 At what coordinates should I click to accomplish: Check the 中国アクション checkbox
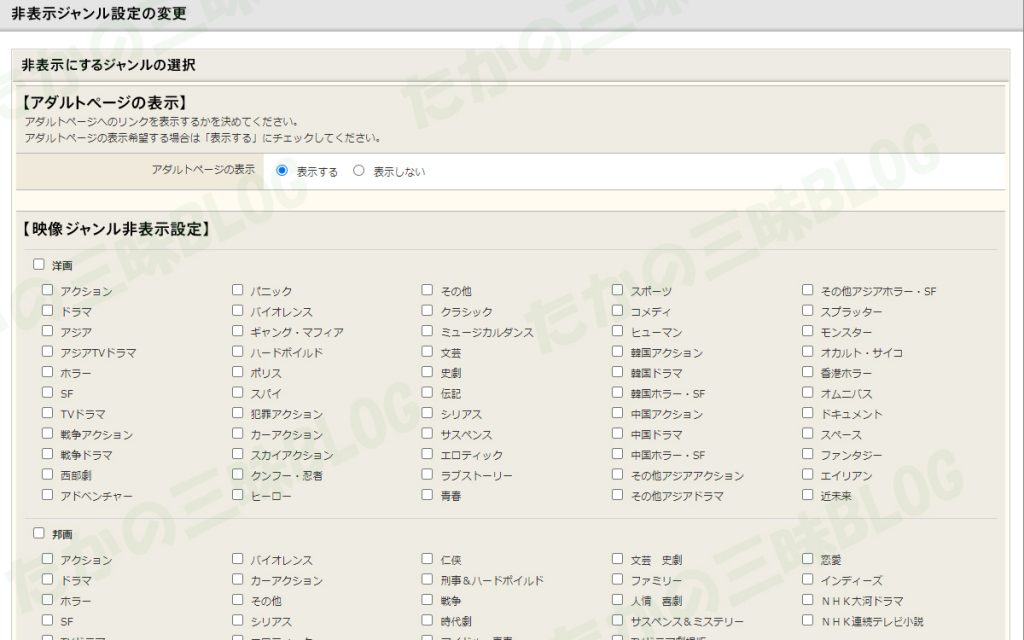click(617, 413)
